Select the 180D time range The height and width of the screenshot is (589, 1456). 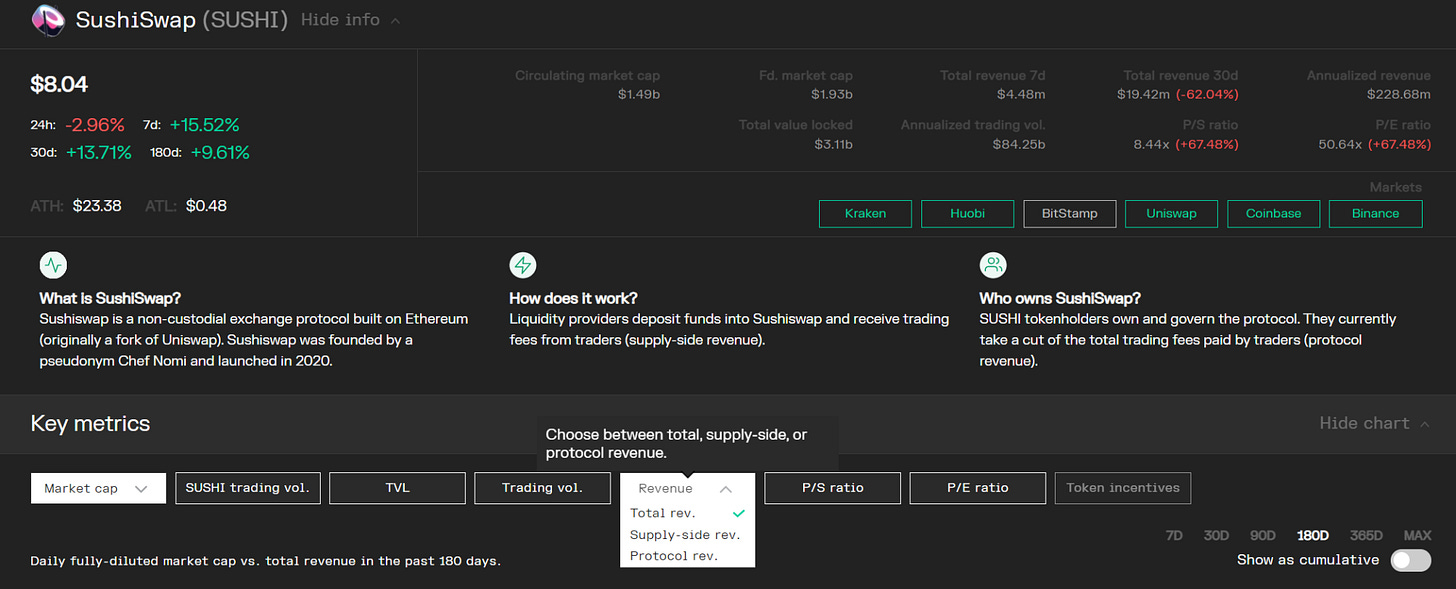(1314, 535)
